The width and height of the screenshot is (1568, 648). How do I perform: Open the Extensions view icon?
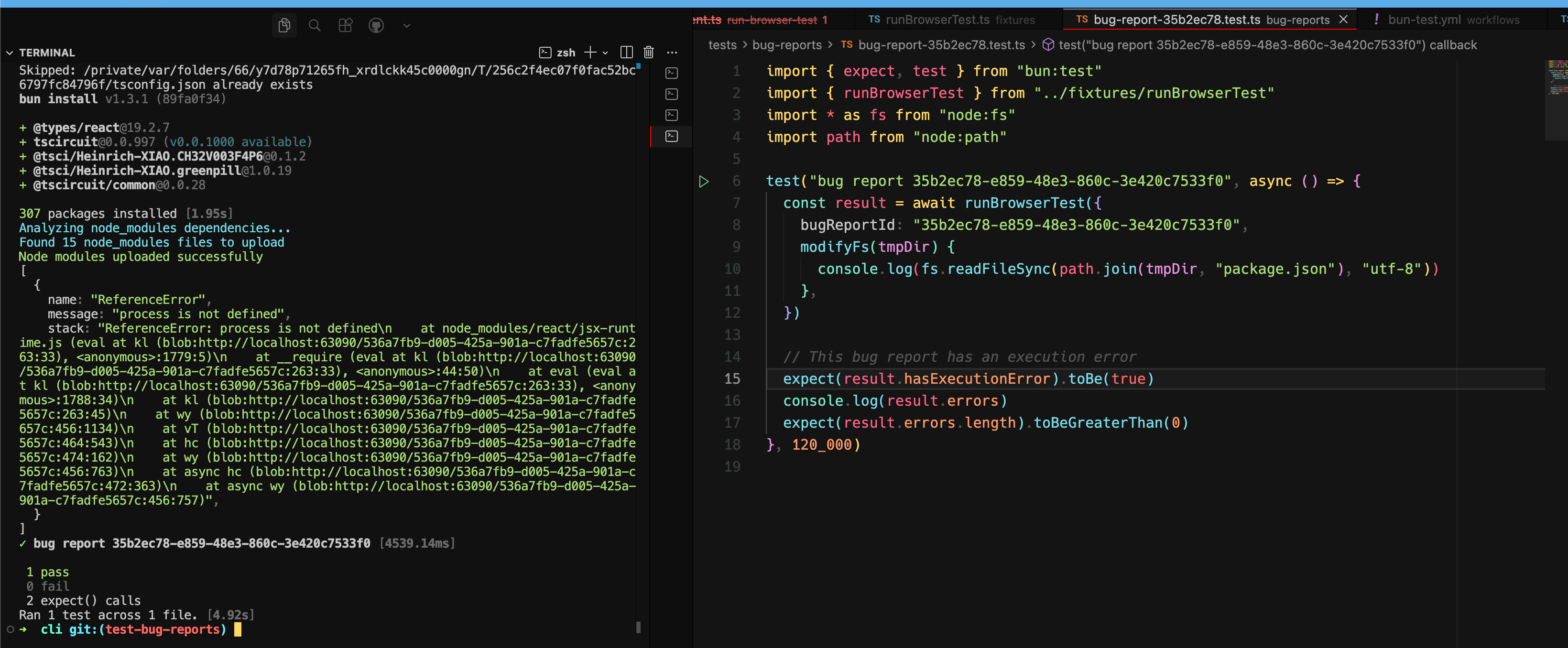pyautogui.click(x=345, y=25)
